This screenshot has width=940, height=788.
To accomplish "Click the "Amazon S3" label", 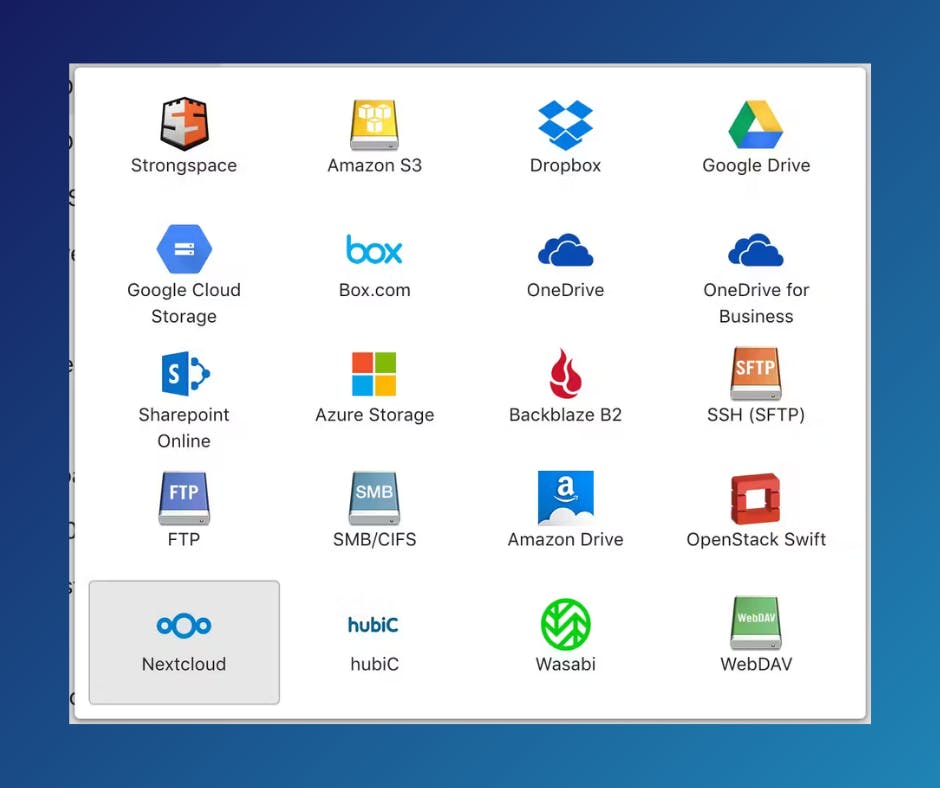I will pos(374,166).
